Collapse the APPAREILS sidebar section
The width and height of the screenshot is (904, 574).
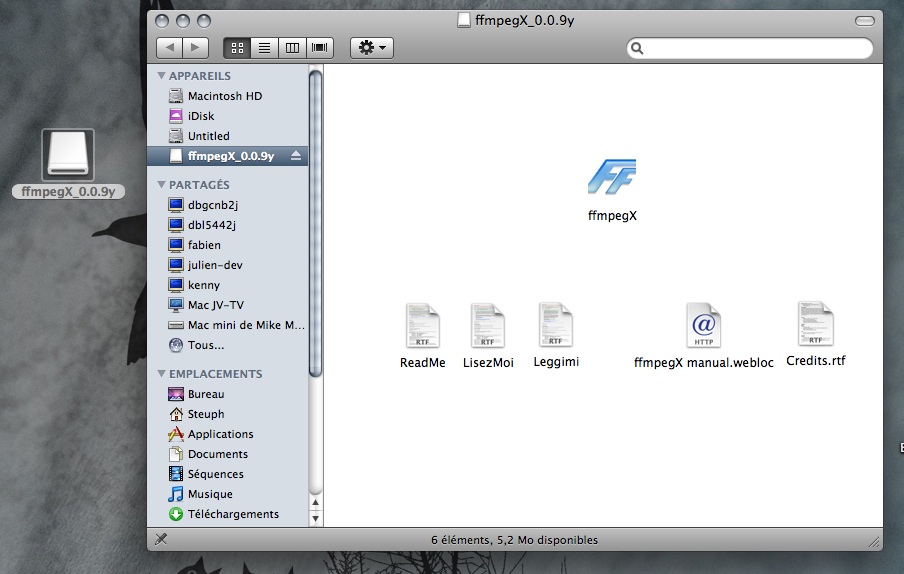pyautogui.click(x=161, y=76)
